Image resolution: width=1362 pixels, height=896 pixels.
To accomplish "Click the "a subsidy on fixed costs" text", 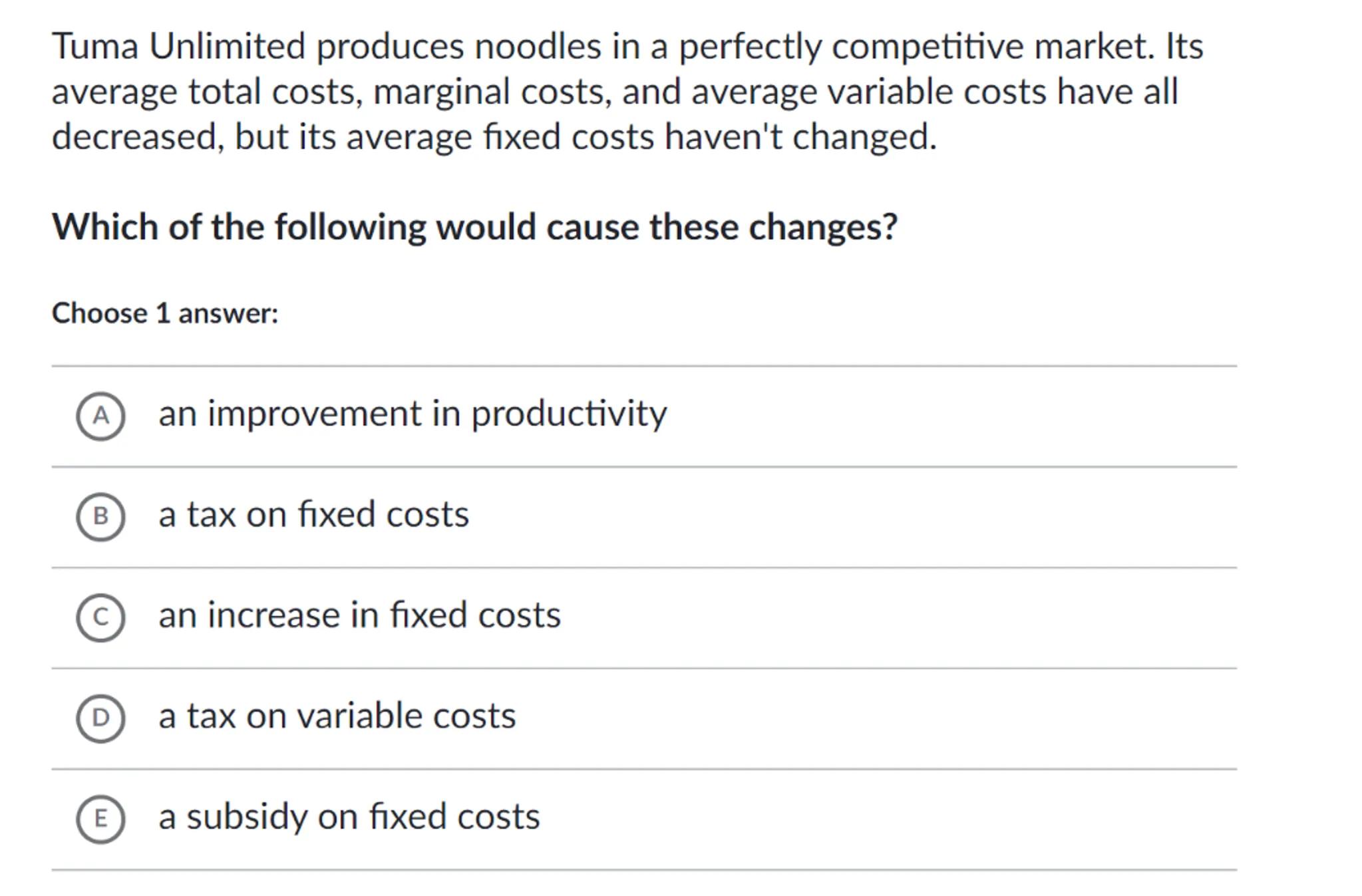I will (x=349, y=817).
